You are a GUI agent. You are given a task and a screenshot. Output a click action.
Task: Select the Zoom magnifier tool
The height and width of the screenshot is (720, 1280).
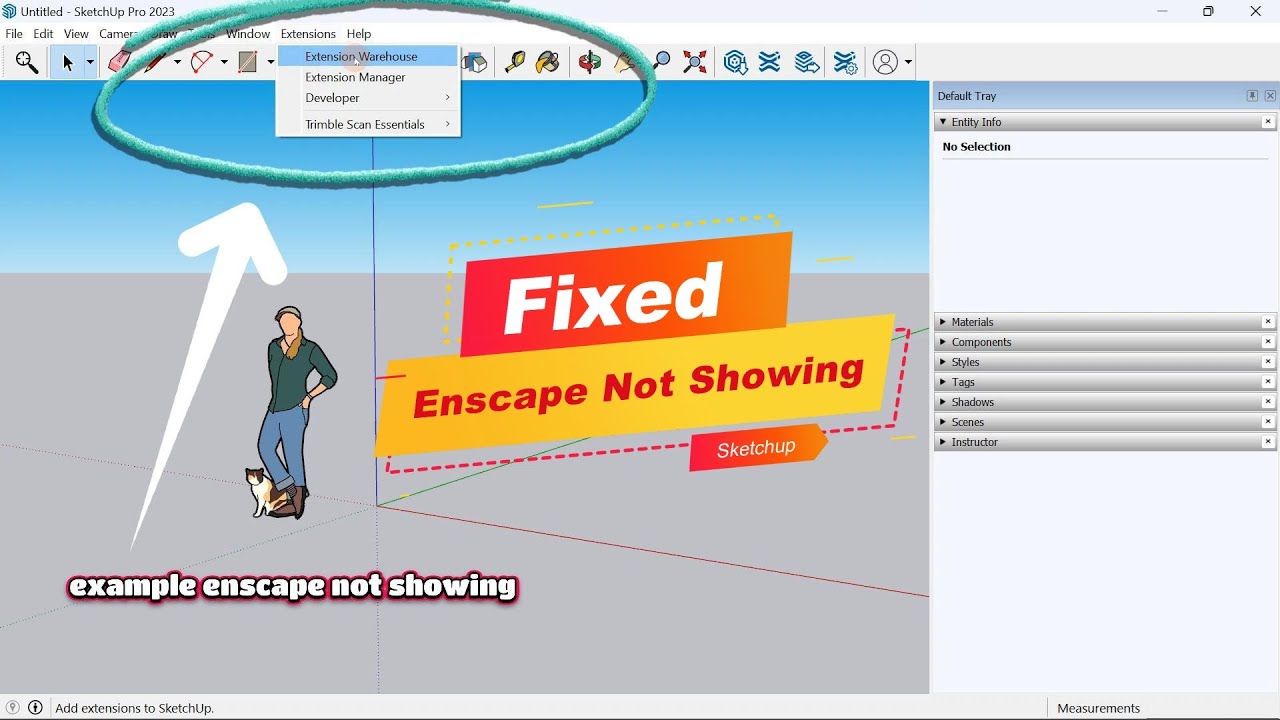661,62
